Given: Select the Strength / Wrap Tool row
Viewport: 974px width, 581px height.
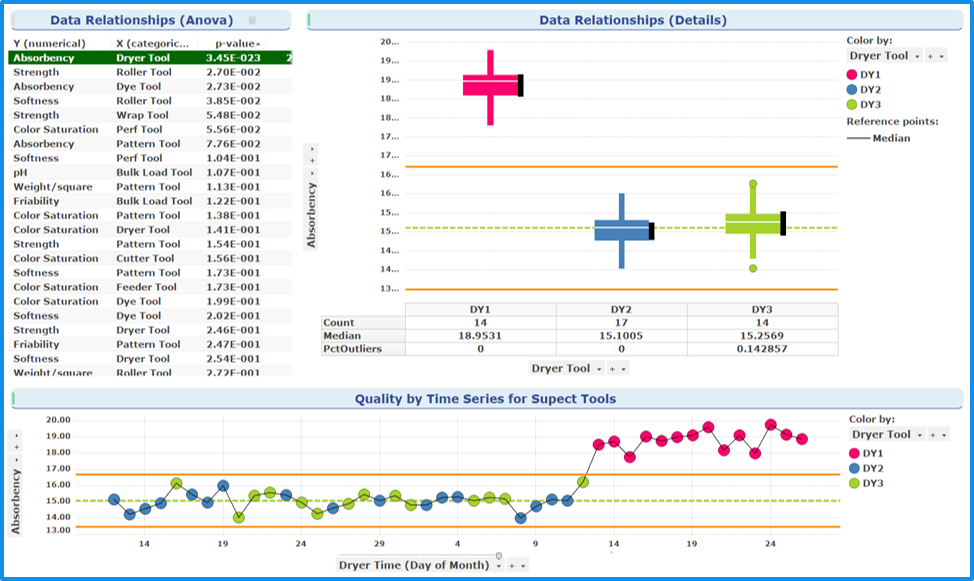Looking at the screenshot, I should 150,115.
